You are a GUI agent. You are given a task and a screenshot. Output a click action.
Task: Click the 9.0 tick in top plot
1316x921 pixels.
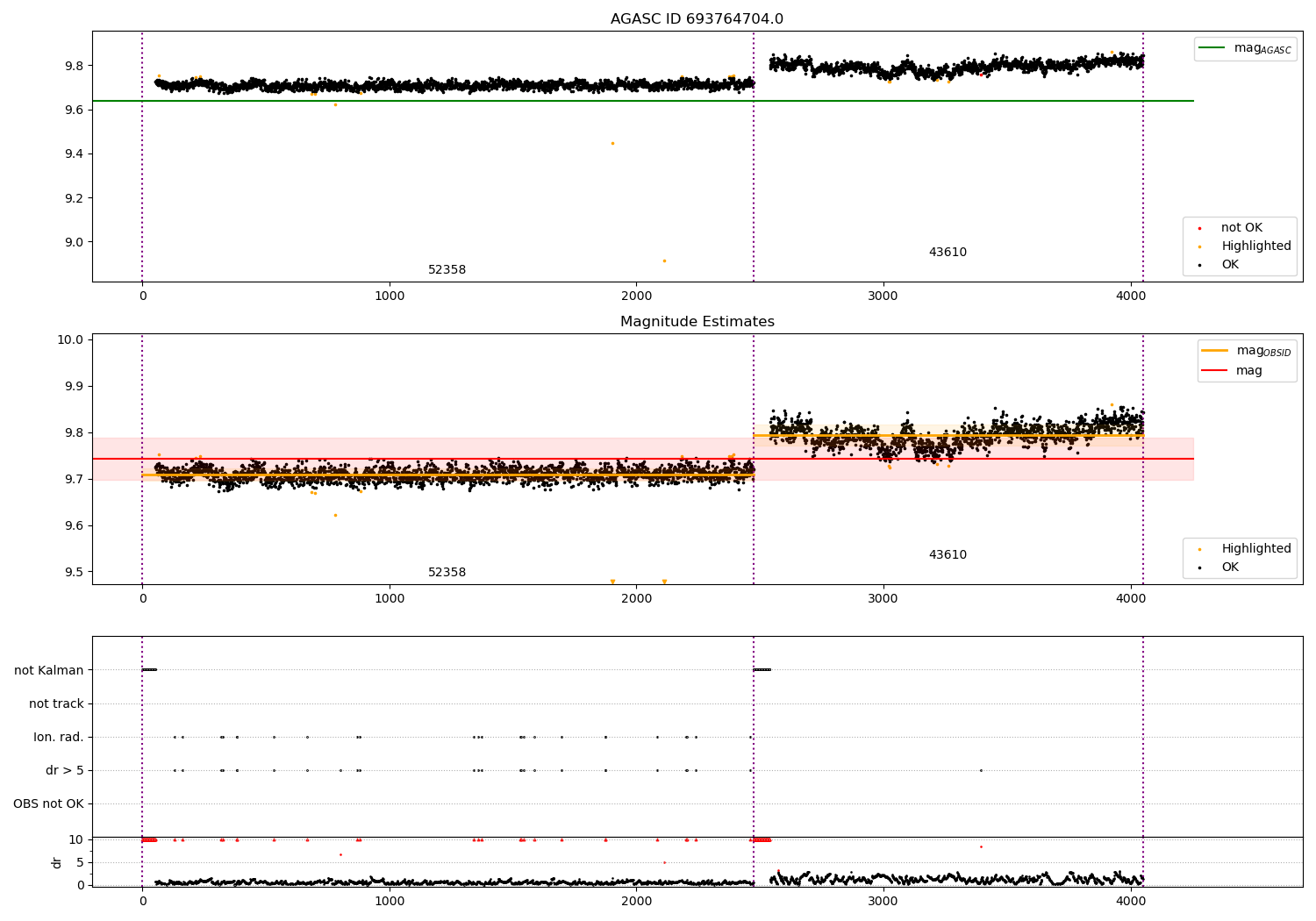[73, 242]
